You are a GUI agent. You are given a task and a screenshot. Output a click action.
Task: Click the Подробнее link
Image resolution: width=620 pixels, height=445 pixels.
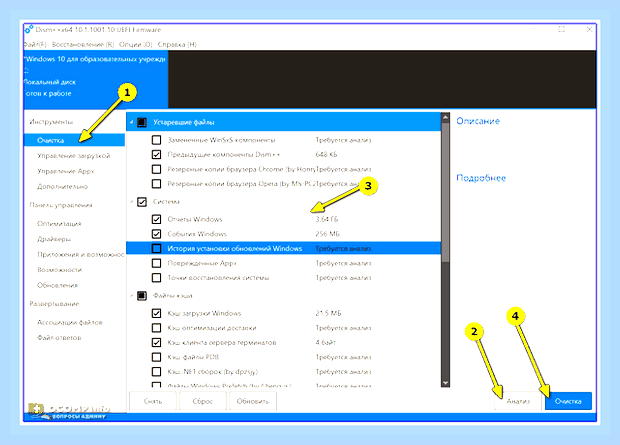click(x=481, y=178)
